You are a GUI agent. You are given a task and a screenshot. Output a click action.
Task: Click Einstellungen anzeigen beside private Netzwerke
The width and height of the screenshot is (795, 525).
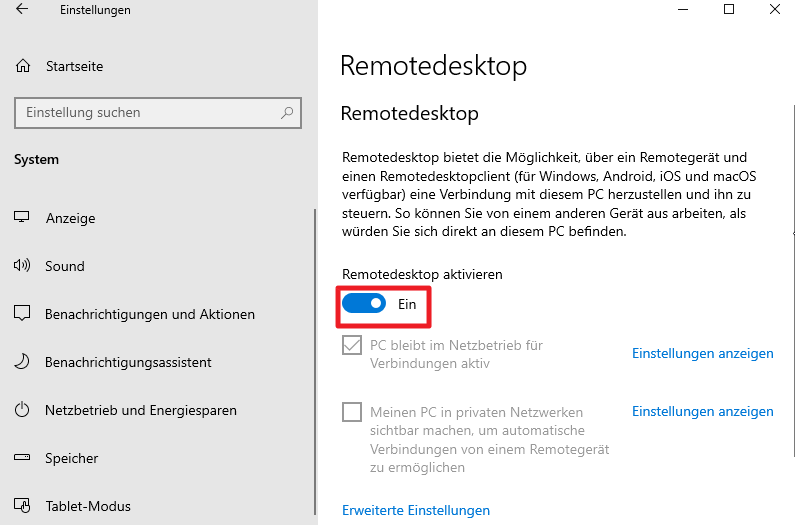702,411
